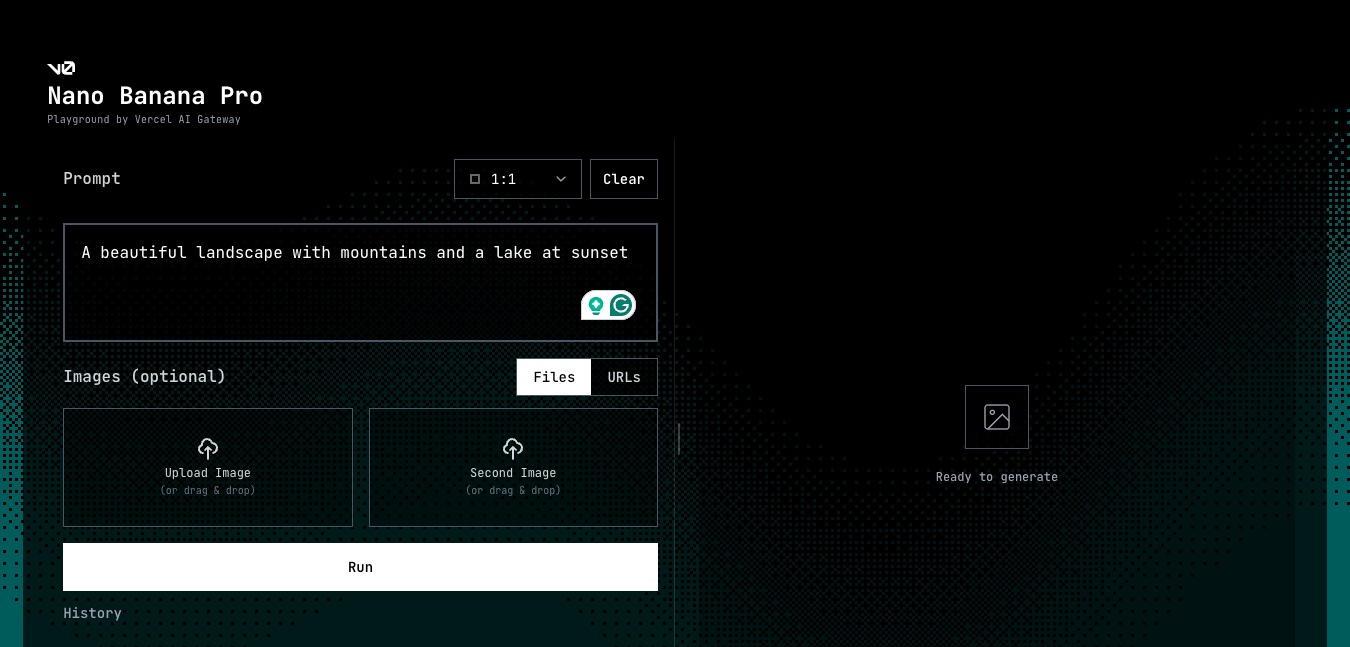Click the upload cloud icon in Second Image box
Screen dimensions: 1350x647
513,448
